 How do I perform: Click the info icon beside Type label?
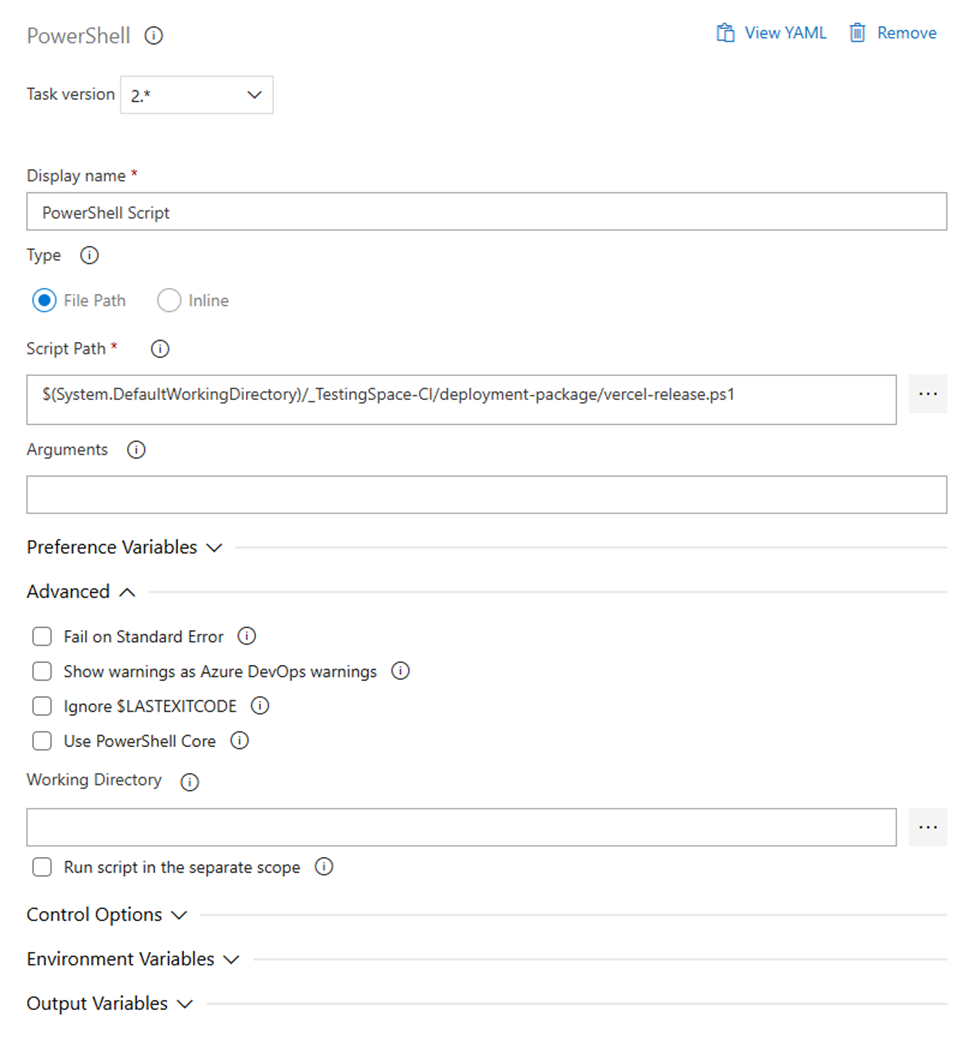tap(89, 256)
